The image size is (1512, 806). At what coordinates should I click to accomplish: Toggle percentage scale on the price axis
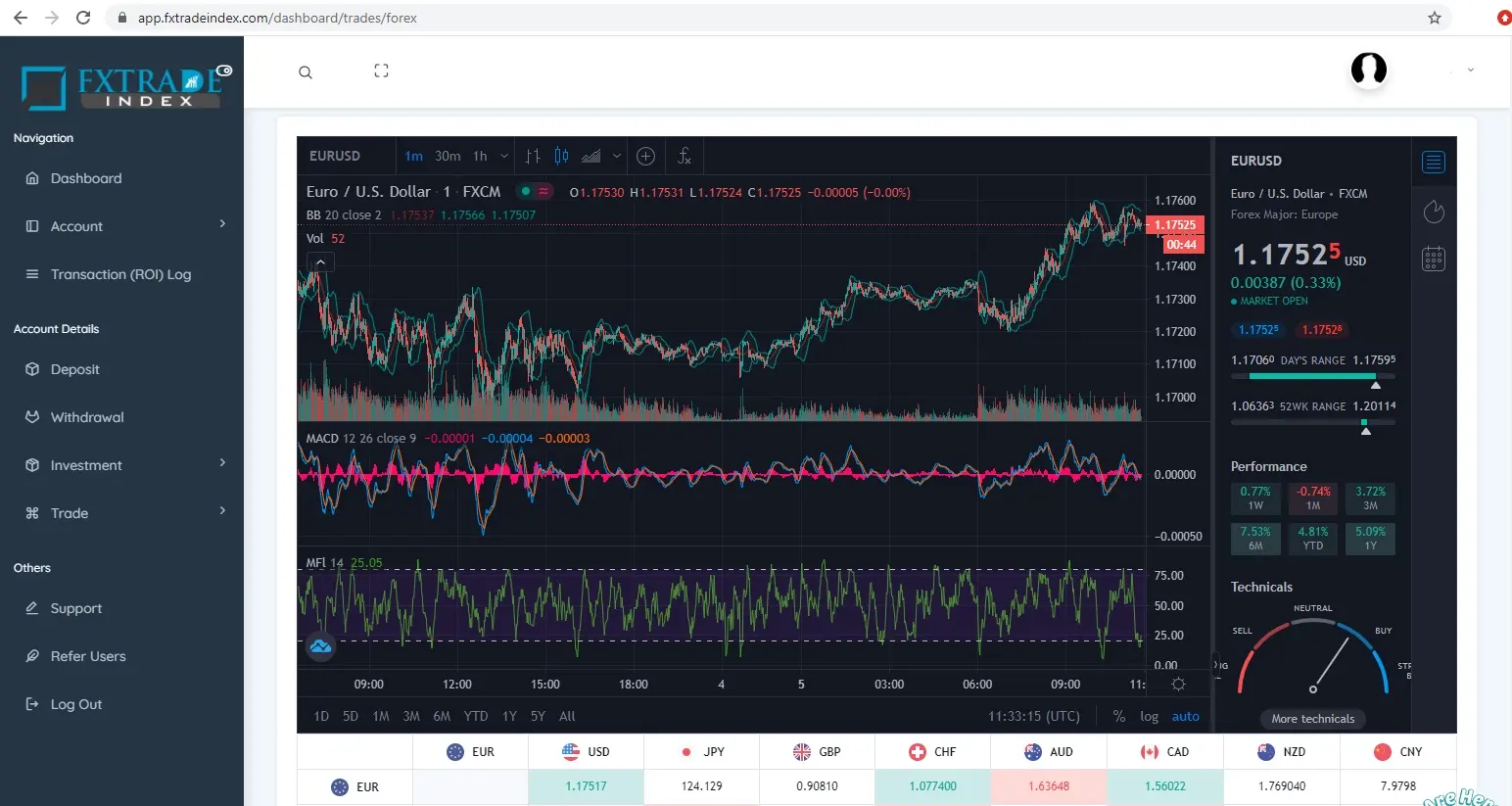point(1118,716)
